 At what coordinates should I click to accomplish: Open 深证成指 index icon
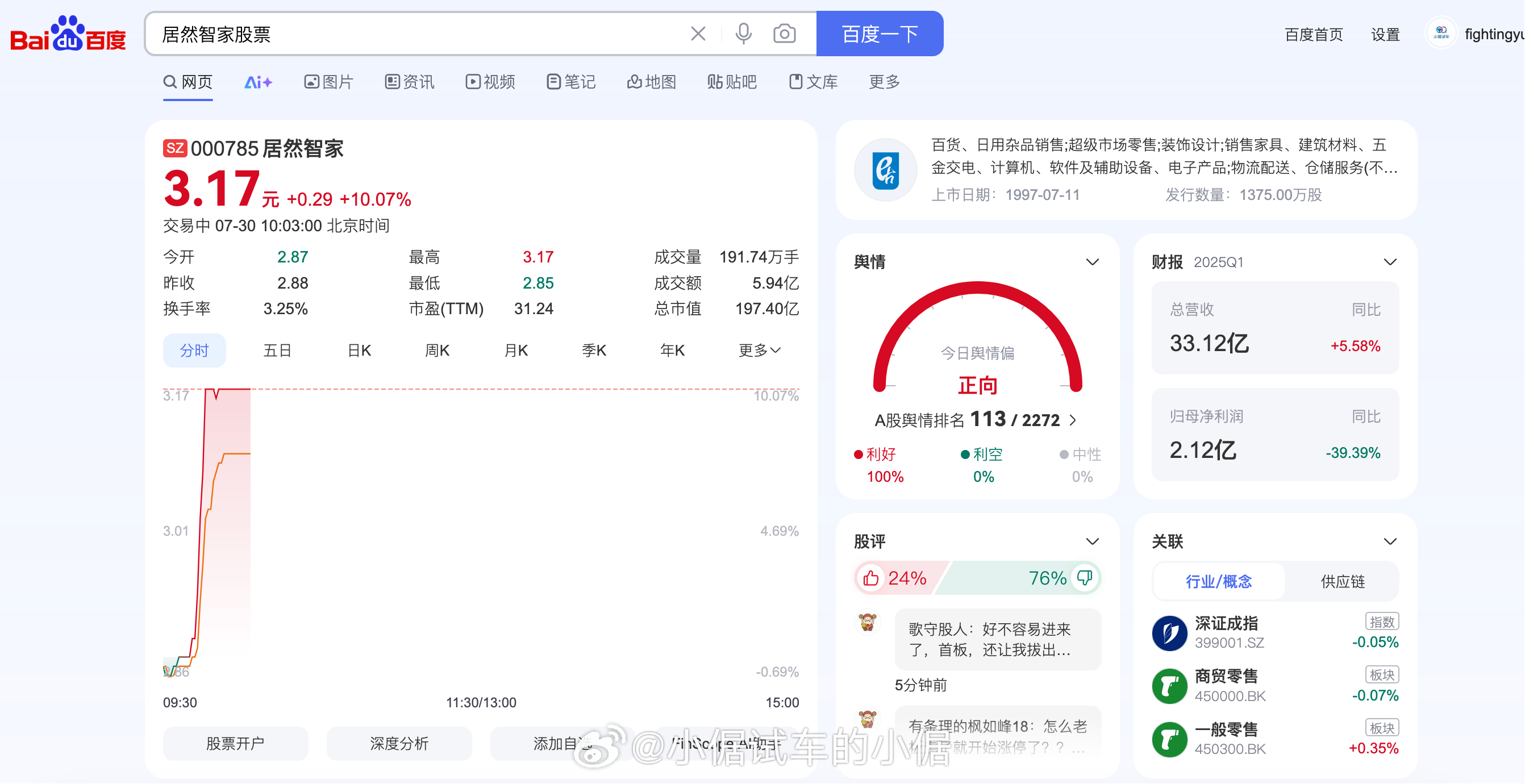[1170, 633]
